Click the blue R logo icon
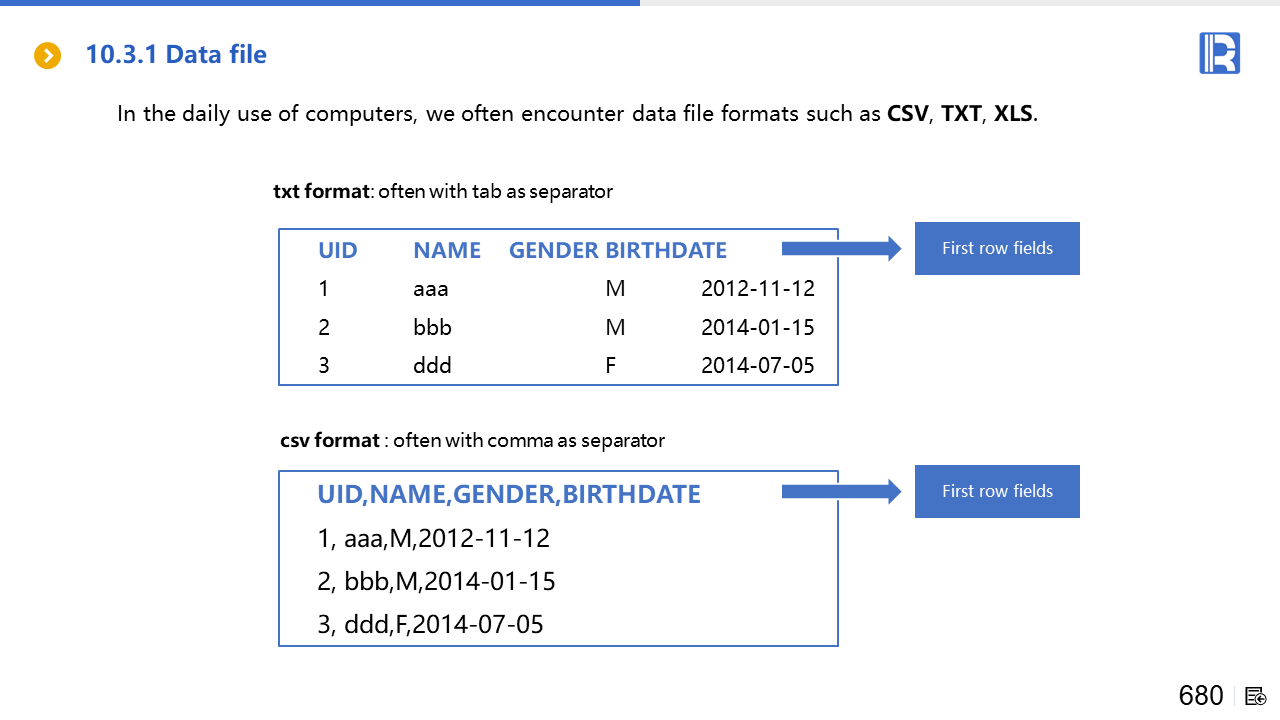Image resolution: width=1280 pixels, height=720 pixels. tap(1219, 53)
